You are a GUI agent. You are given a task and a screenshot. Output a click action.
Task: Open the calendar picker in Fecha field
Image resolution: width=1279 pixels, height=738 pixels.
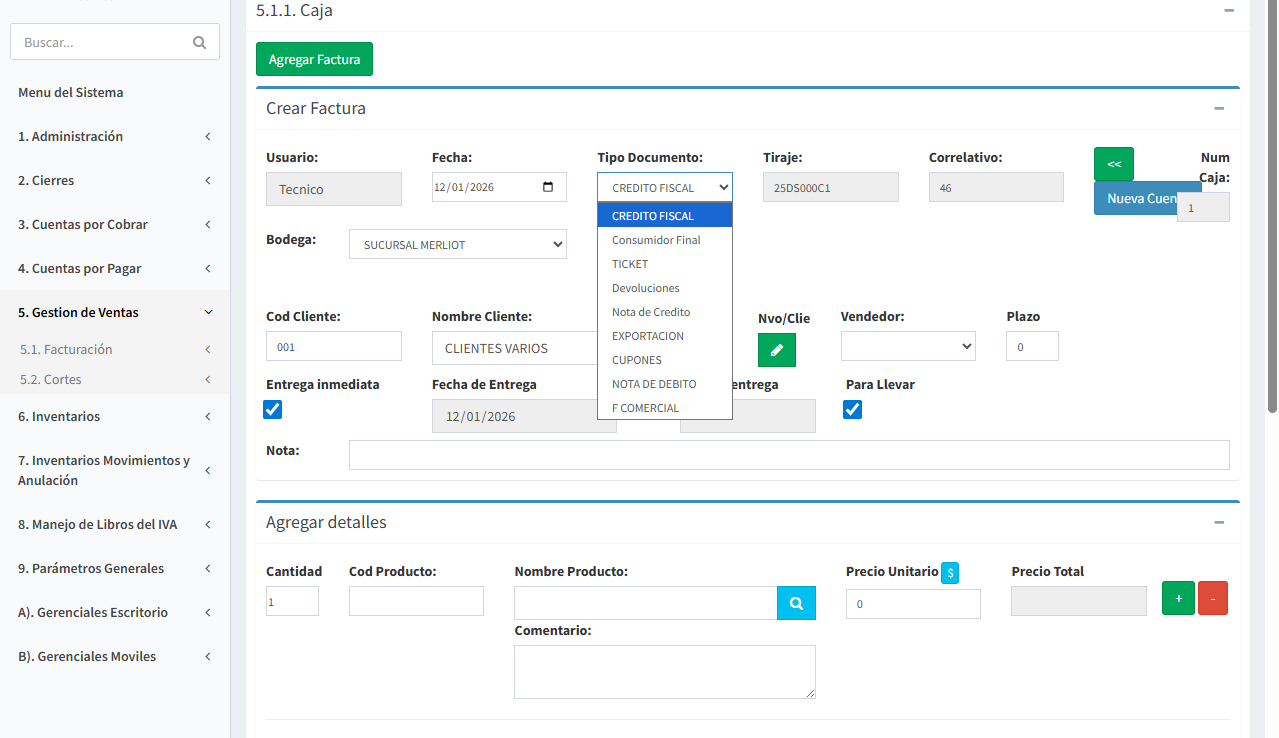coord(547,187)
